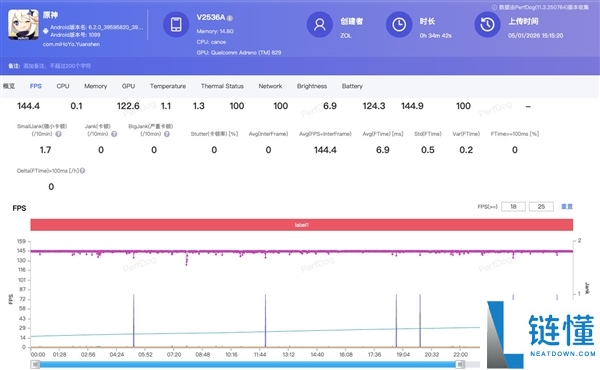Click left handle of timeline range slider
Viewport: 600px width, 370px height.
coord(35,365)
